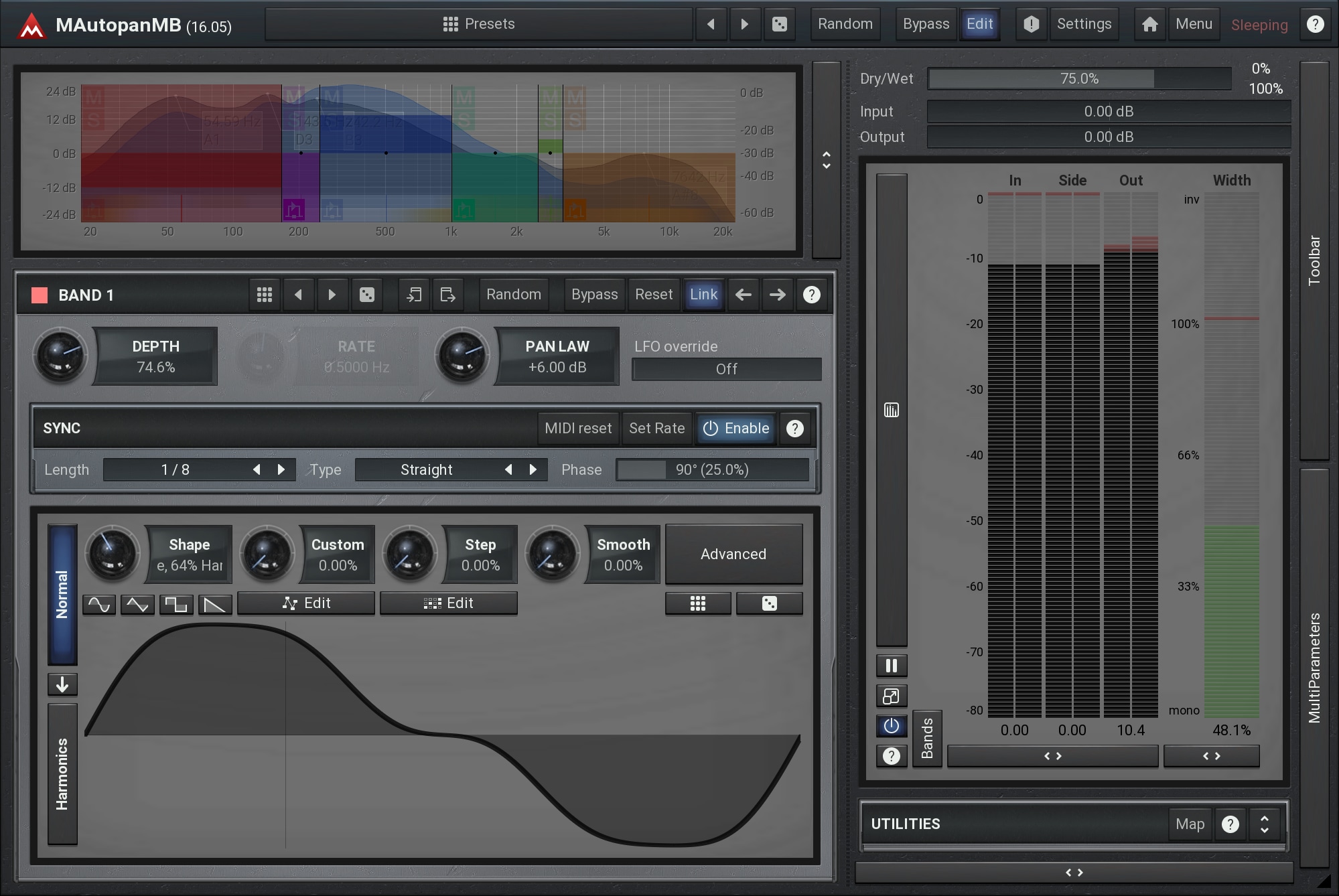Screen dimensions: 1339x896
Task: Toggle Sync Enable button
Action: pos(736,429)
